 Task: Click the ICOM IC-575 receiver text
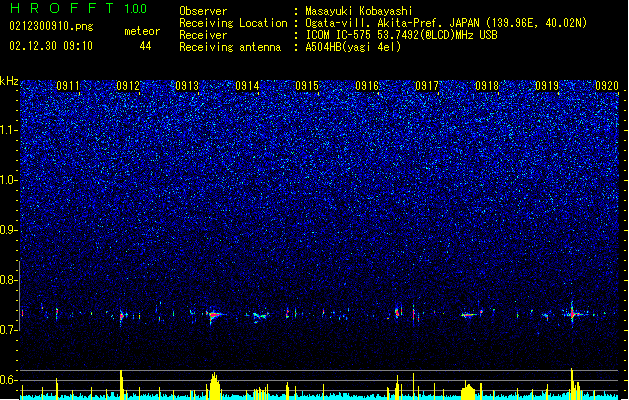401,35
